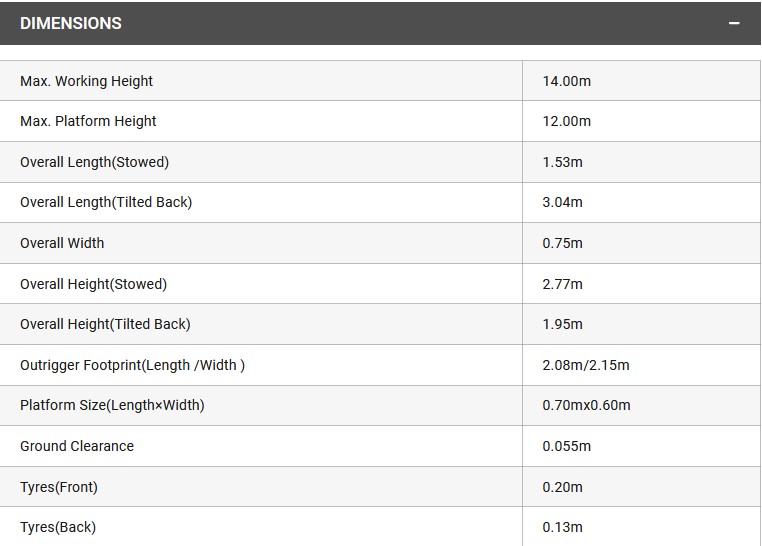Click the 14.00m working height value
Screen dimensions: 762x546
tap(567, 81)
